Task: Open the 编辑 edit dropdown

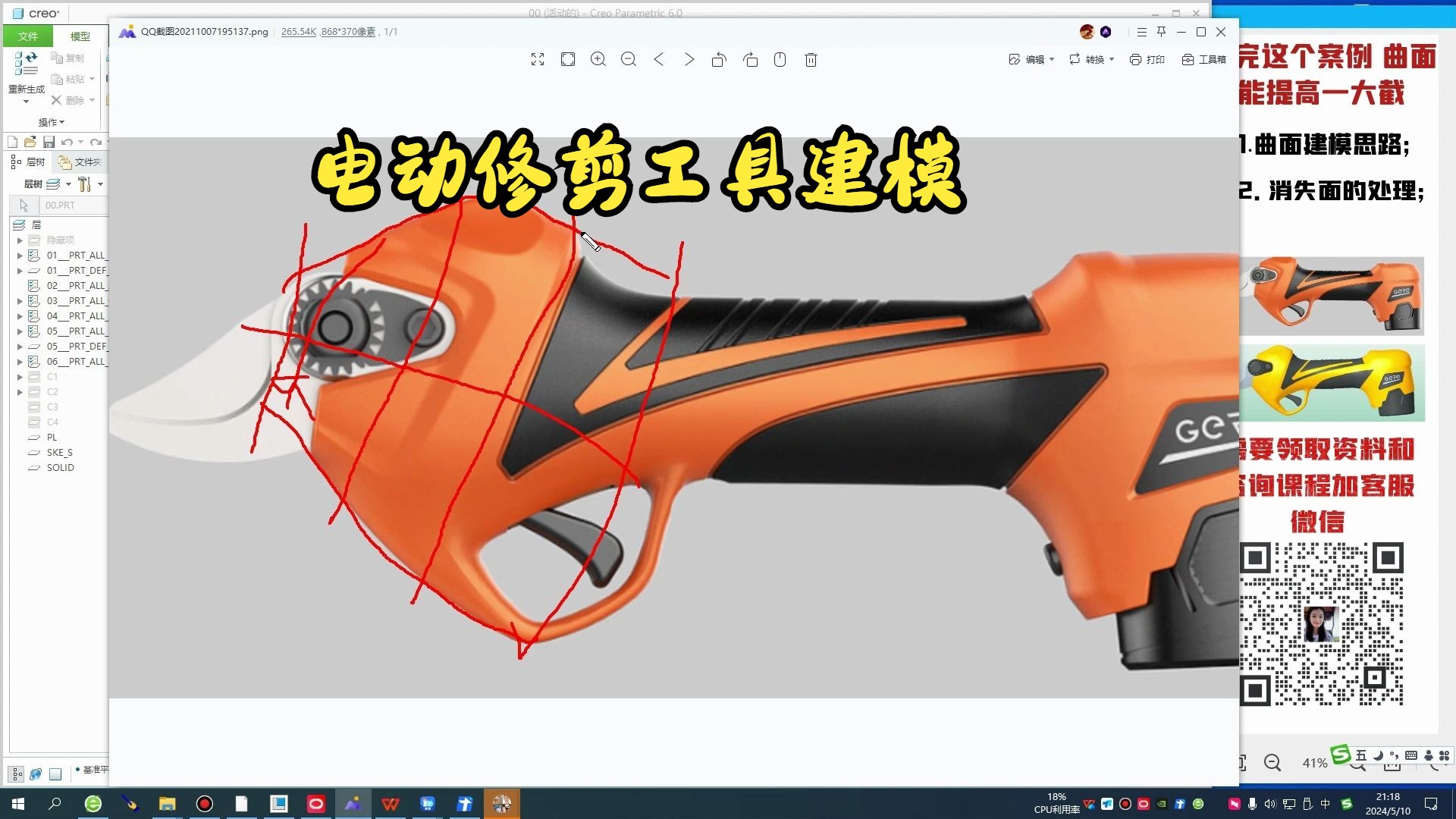Action: click(1031, 59)
